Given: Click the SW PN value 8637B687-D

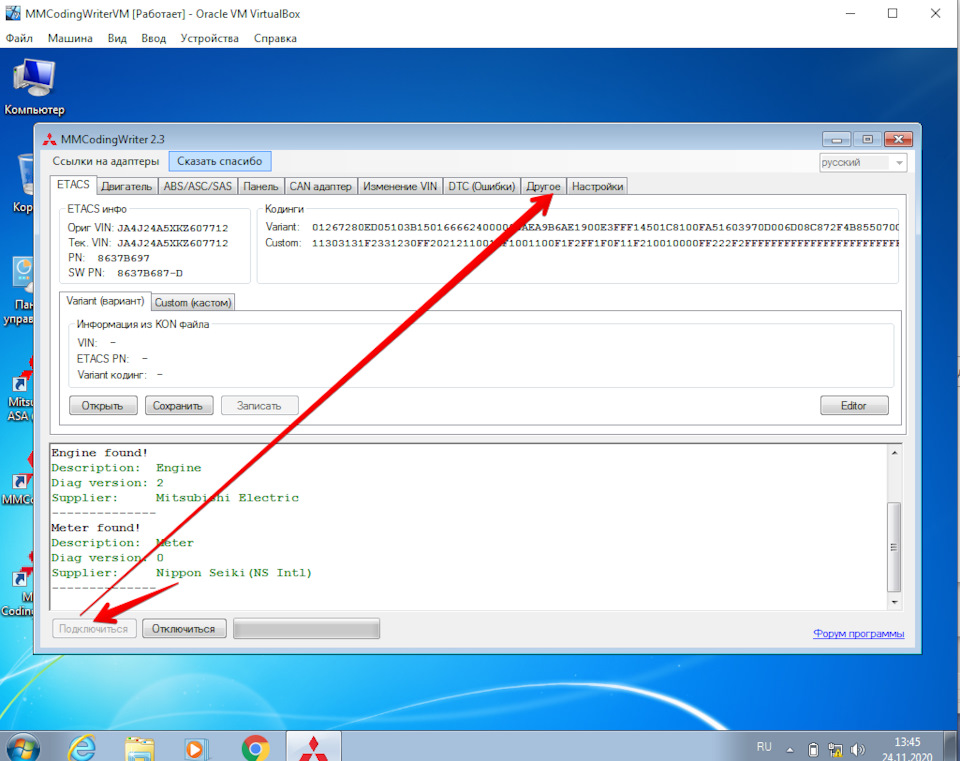Looking at the screenshot, I should point(150,273).
